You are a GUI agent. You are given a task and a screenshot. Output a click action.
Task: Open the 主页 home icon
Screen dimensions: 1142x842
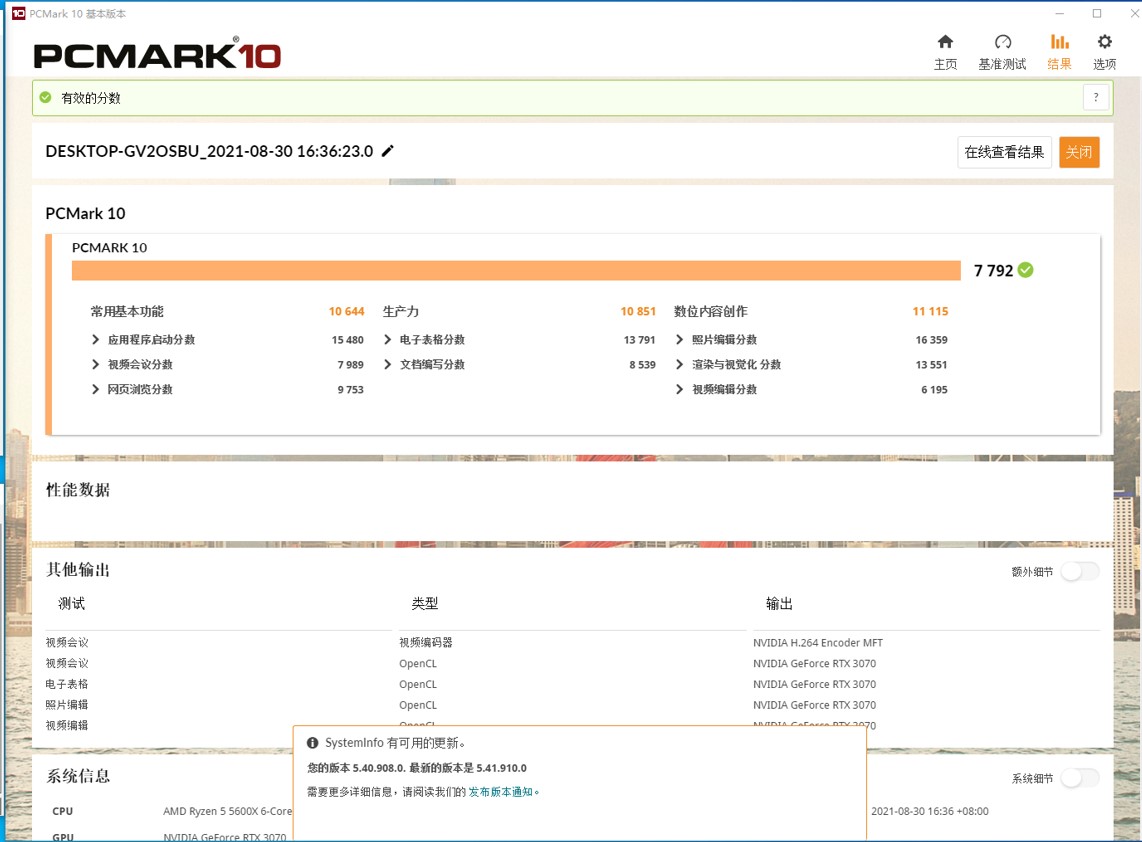945,42
